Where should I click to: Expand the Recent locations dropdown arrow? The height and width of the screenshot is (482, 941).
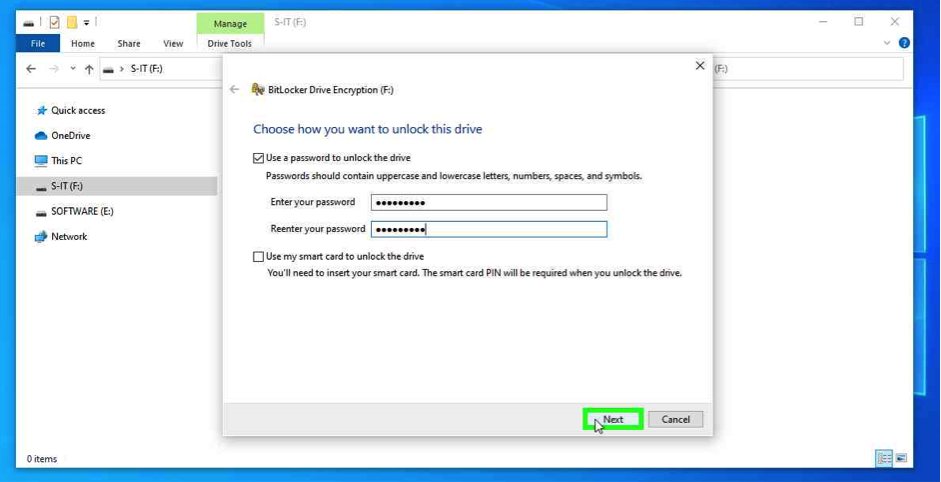point(72,69)
